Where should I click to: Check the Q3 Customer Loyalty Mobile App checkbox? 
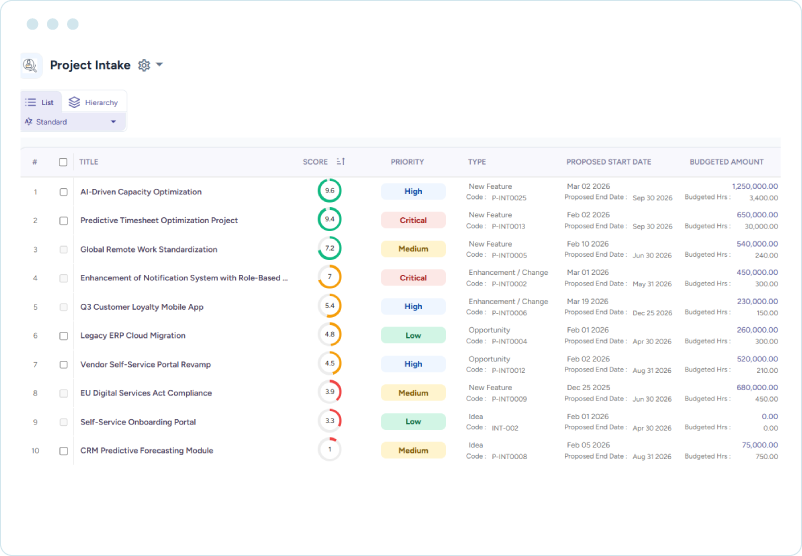[63, 307]
